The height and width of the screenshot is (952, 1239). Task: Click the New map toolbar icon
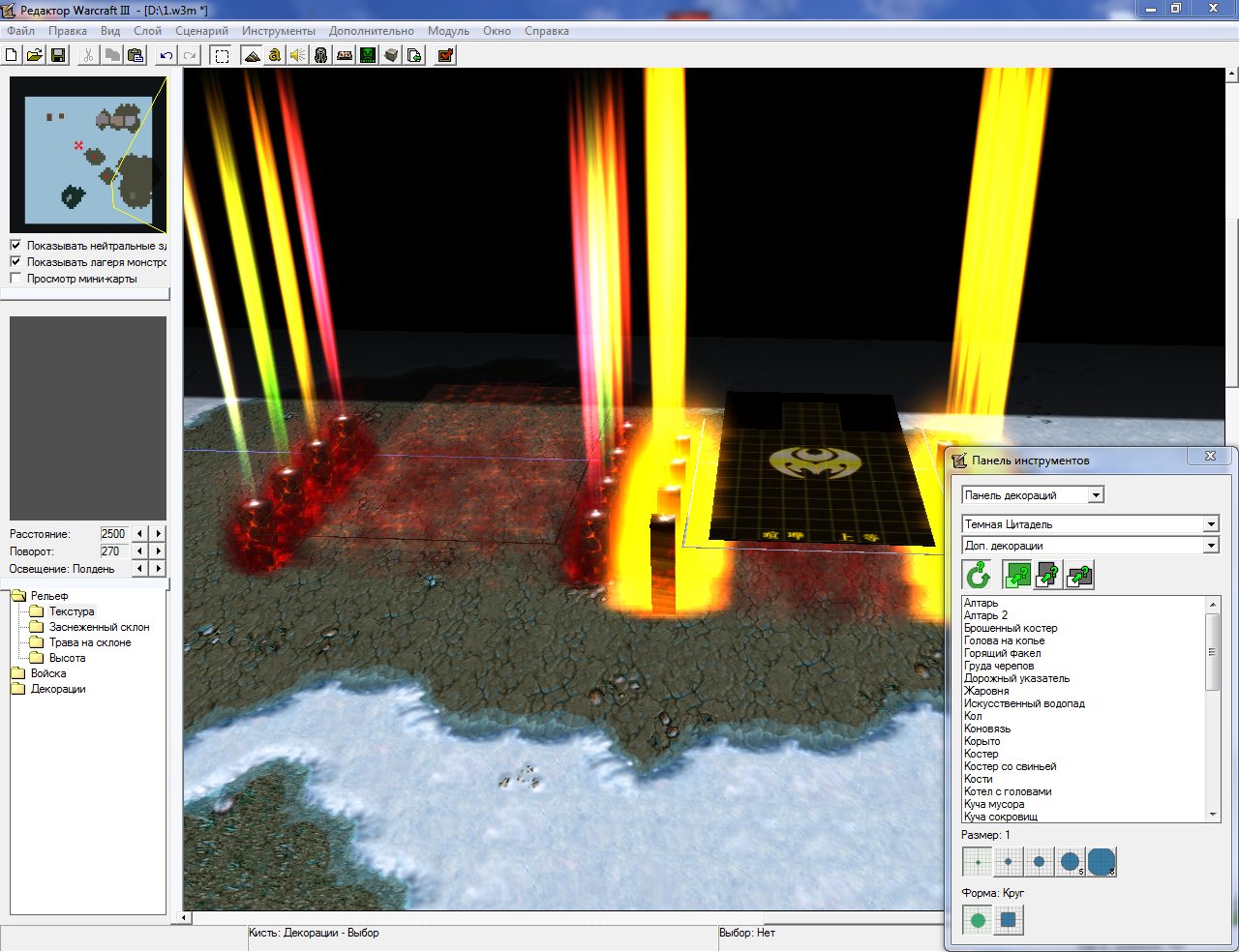click(12, 55)
